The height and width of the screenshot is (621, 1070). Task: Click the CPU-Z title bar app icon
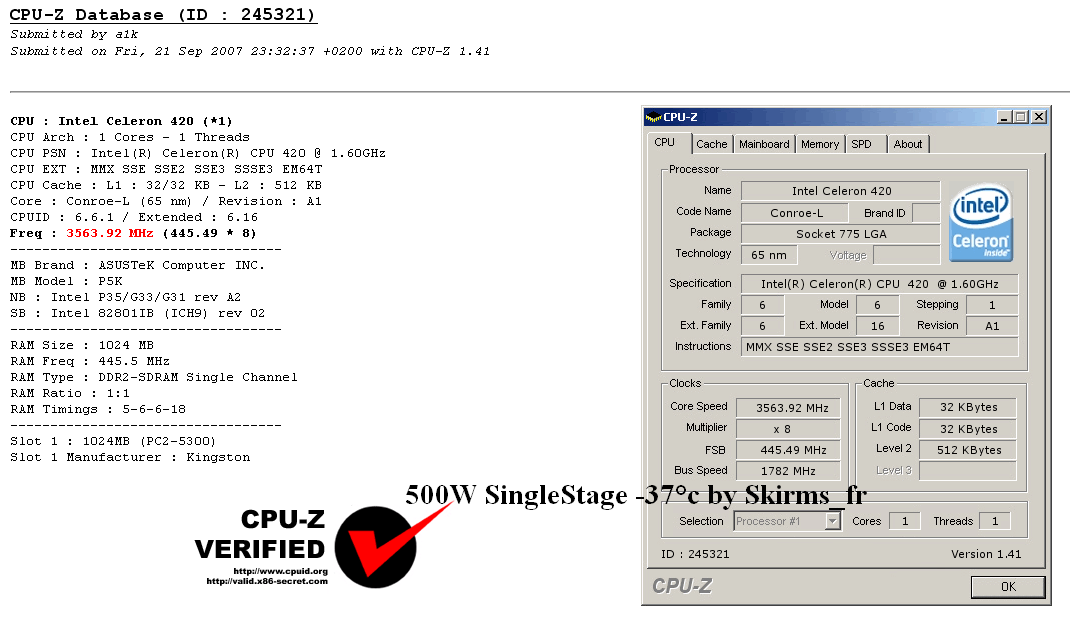[x=653, y=117]
